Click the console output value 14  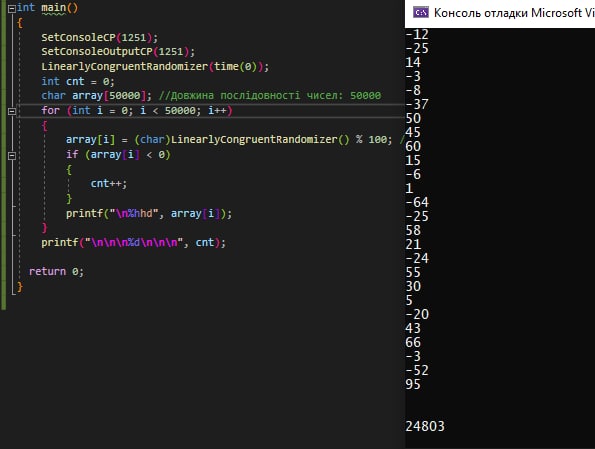pyautogui.click(x=413, y=62)
